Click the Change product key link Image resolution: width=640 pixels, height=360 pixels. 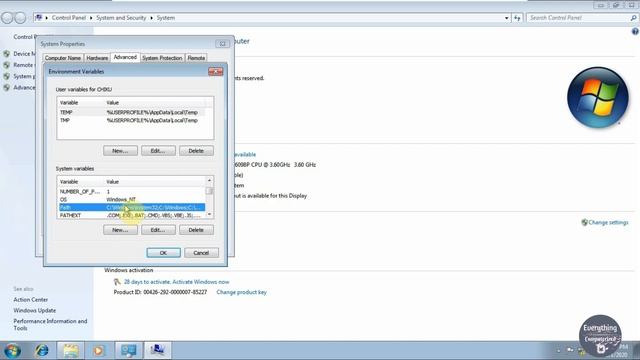click(x=241, y=292)
